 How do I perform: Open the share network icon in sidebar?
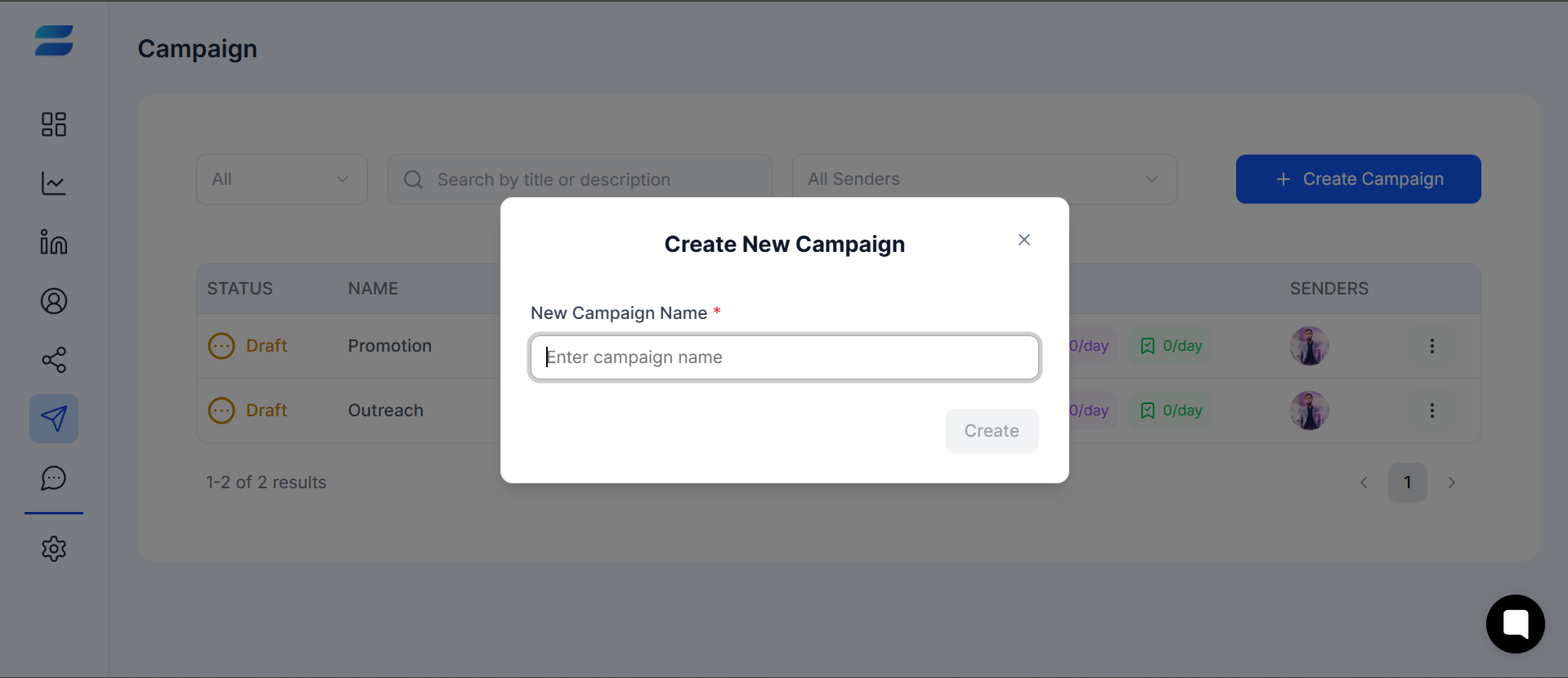(54, 360)
